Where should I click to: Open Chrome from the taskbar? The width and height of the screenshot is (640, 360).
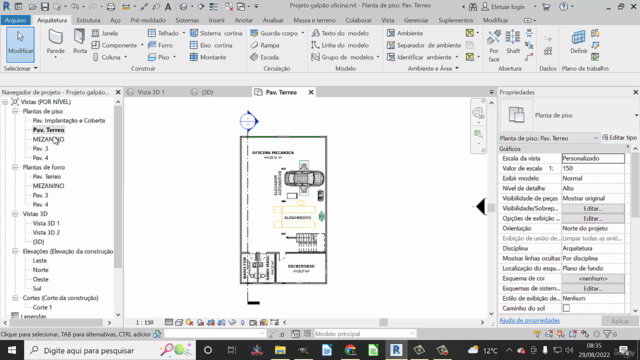point(350,350)
